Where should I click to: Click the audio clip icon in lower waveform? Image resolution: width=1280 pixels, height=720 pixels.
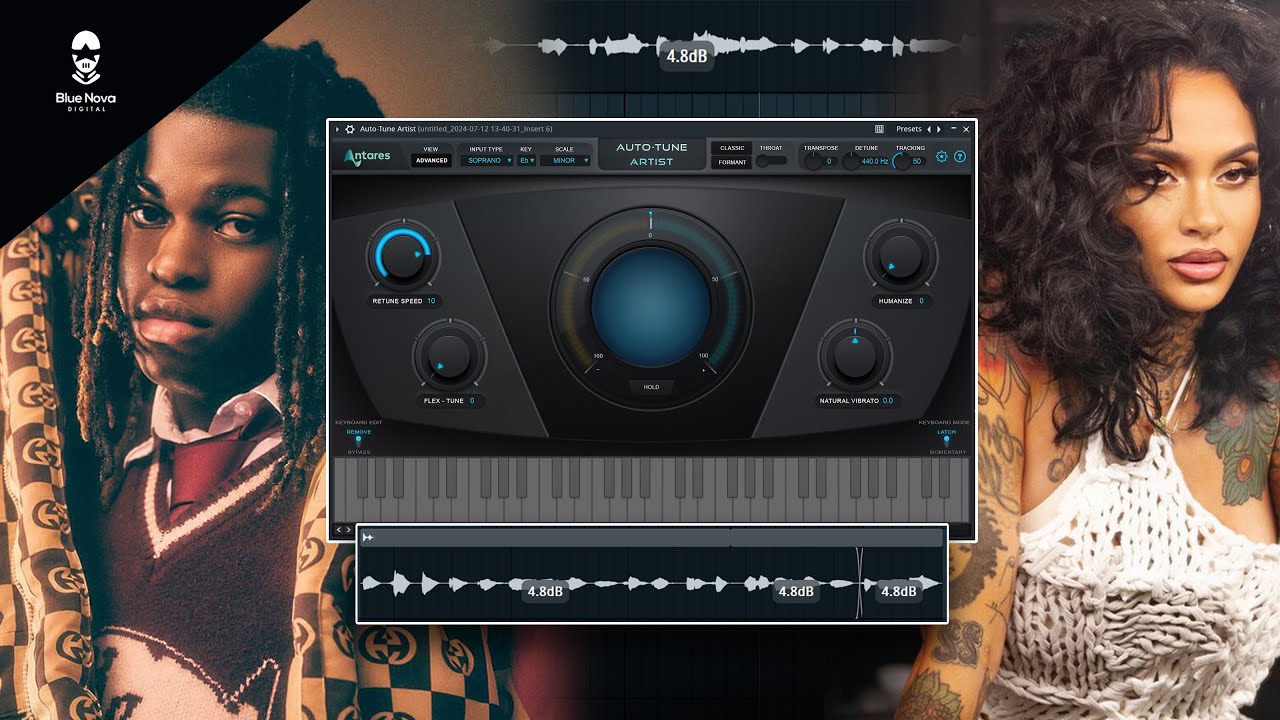tap(368, 538)
